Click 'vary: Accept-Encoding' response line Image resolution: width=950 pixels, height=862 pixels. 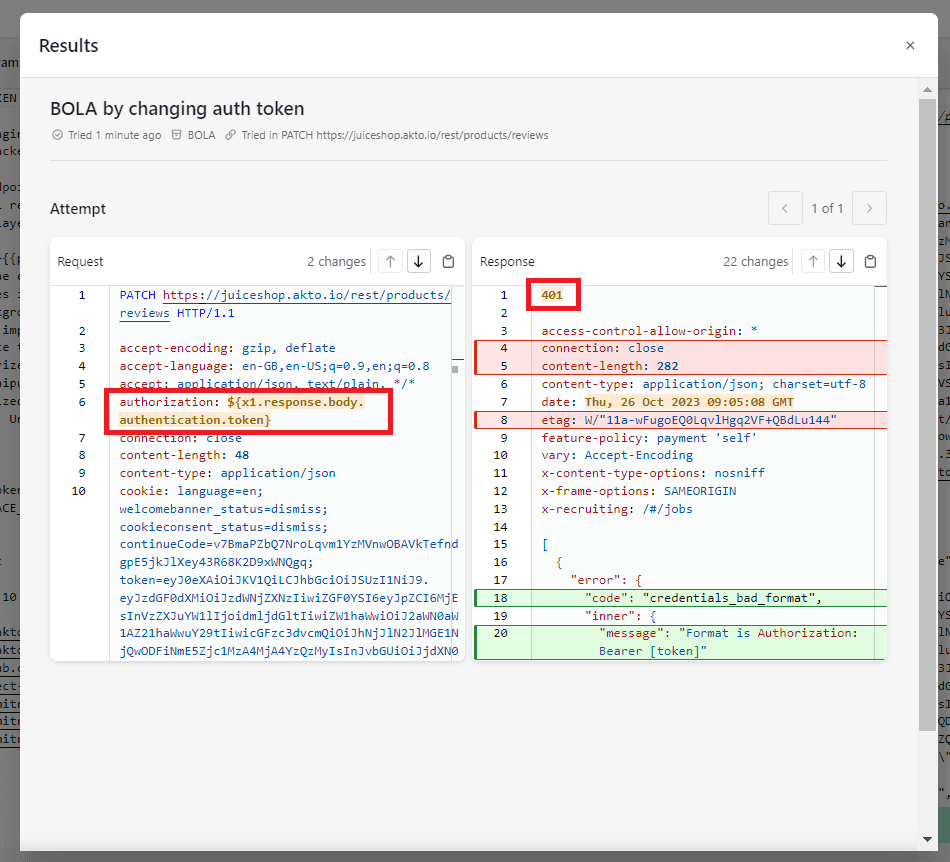tap(617, 455)
